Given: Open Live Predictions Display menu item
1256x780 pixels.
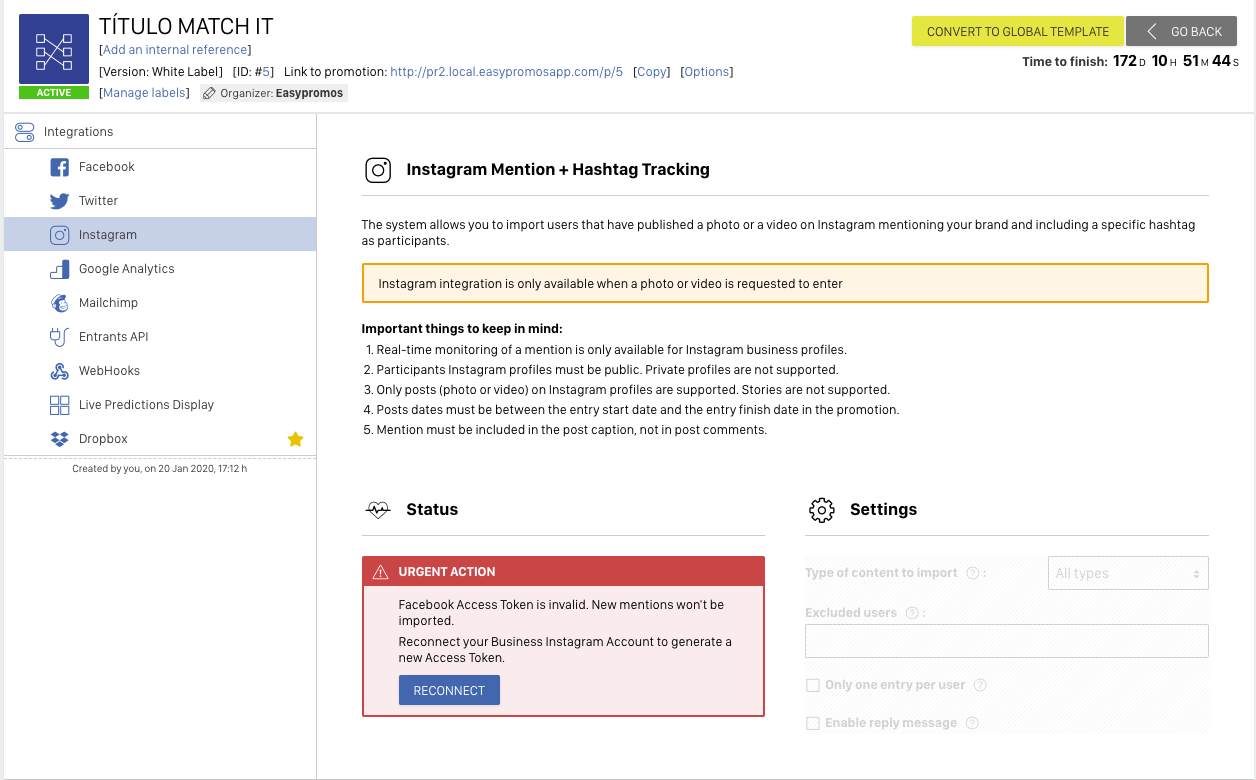Looking at the screenshot, I should (160, 405).
